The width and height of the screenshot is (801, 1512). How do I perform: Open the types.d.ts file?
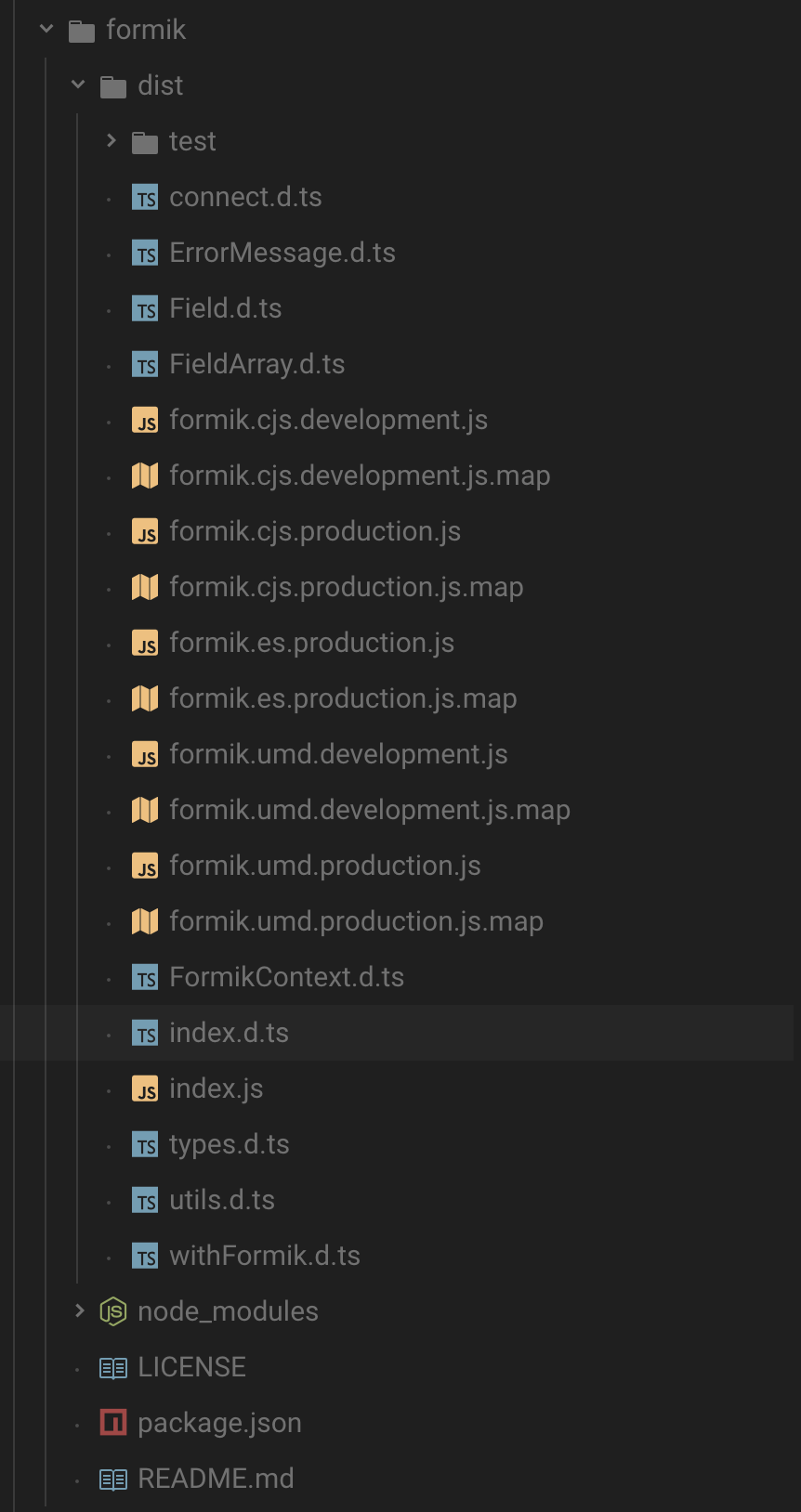(230, 1144)
